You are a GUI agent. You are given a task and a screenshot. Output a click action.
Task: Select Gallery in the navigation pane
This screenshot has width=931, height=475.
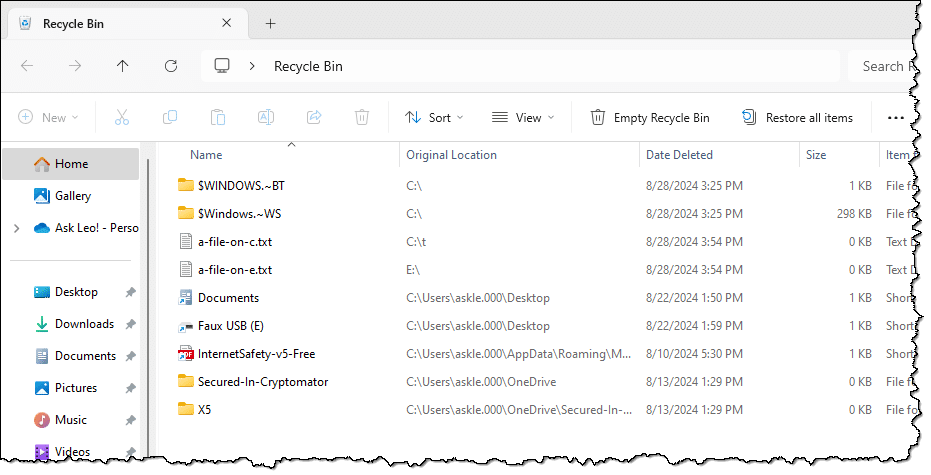[x=72, y=196]
